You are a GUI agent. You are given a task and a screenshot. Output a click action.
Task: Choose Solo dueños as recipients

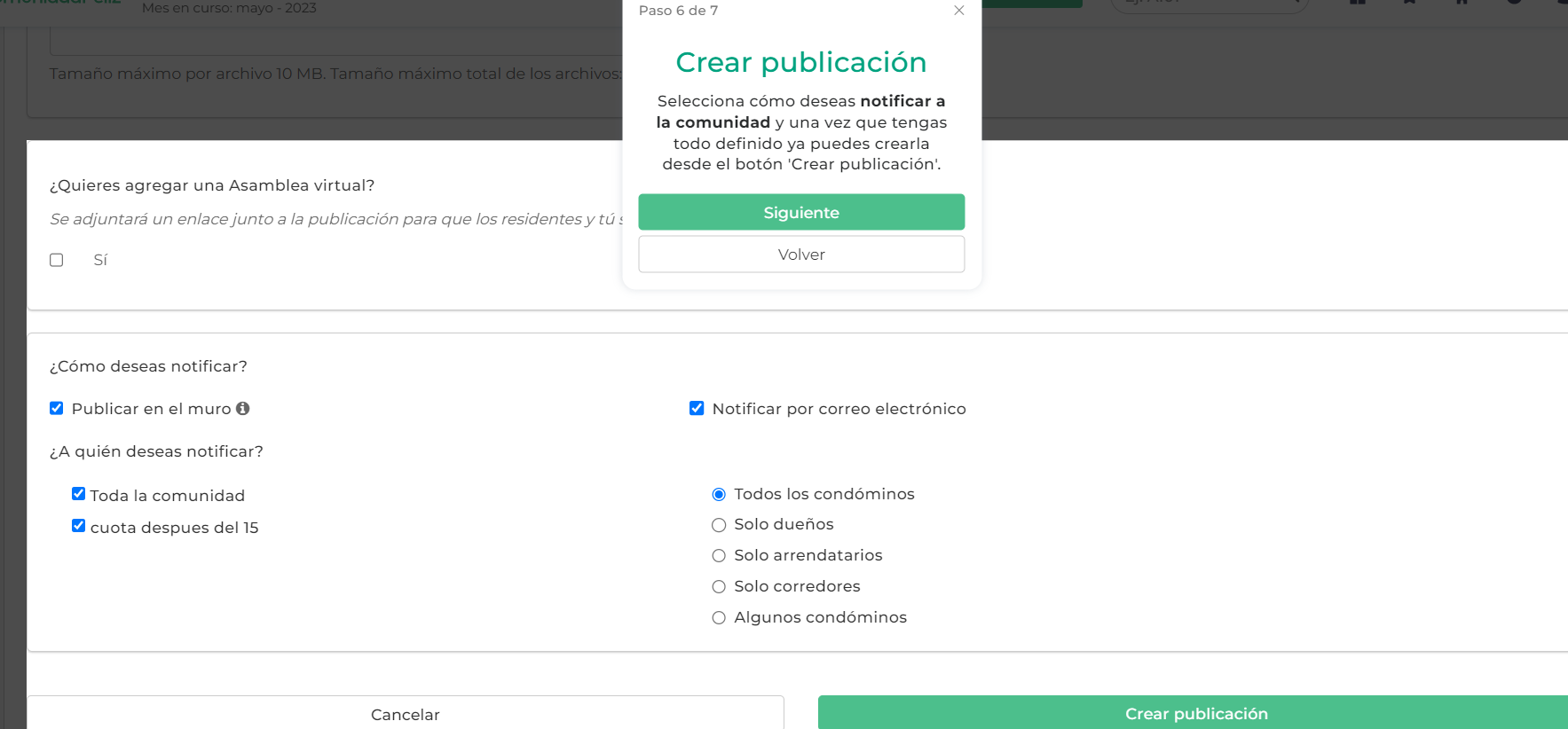coord(719,525)
